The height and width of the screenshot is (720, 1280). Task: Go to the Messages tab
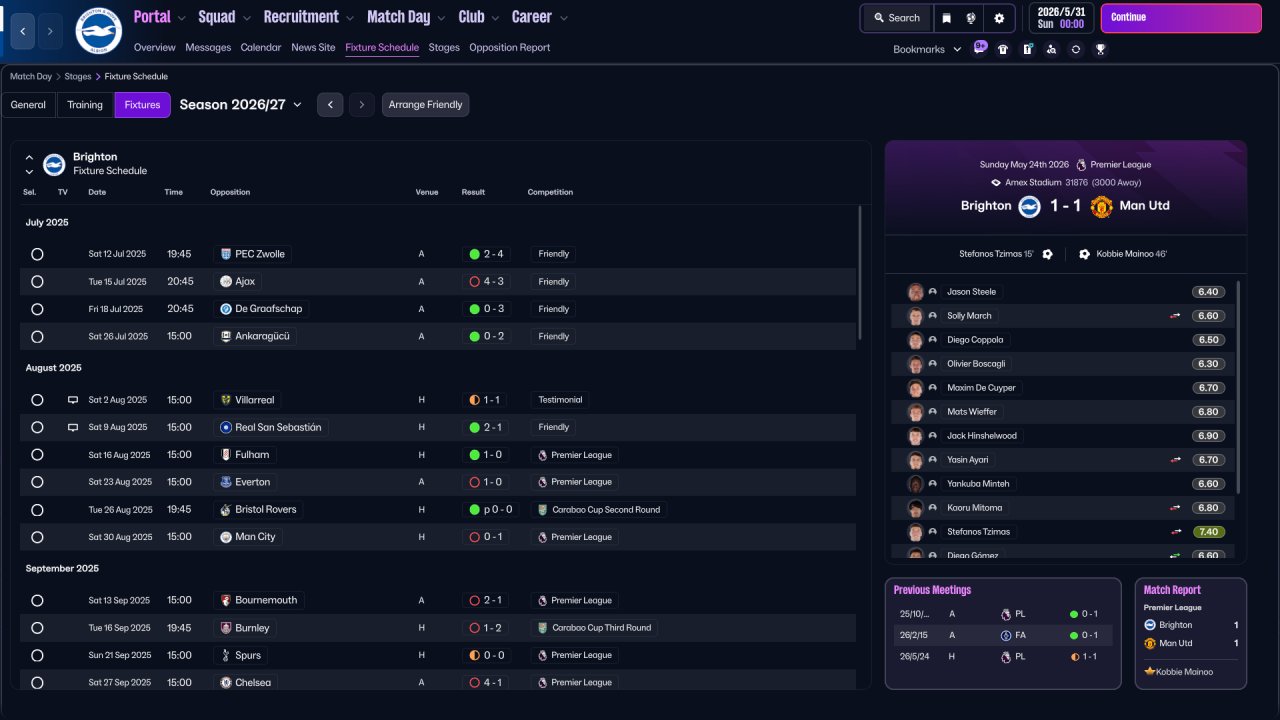click(208, 48)
